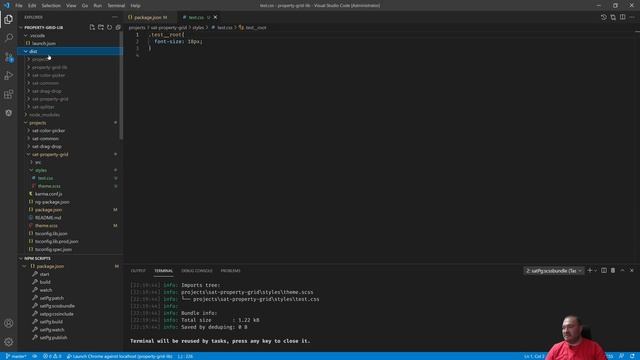The image size is (640, 360).
Task: Open Explorer views and more actions menu
Action: tap(115, 17)
